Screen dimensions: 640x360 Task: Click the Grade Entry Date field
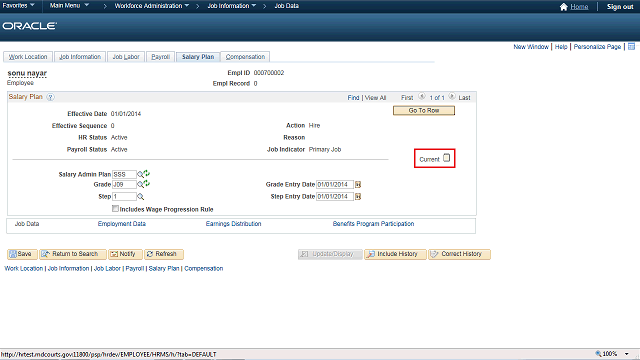[335, 185]
